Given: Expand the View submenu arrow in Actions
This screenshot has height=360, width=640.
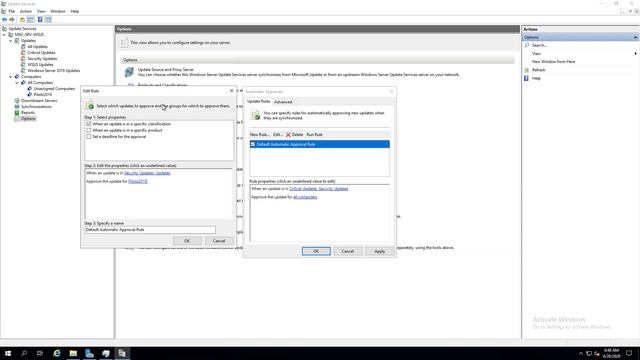Looking at the screenshot, I should pyautogui.click(x=635, y=53).
